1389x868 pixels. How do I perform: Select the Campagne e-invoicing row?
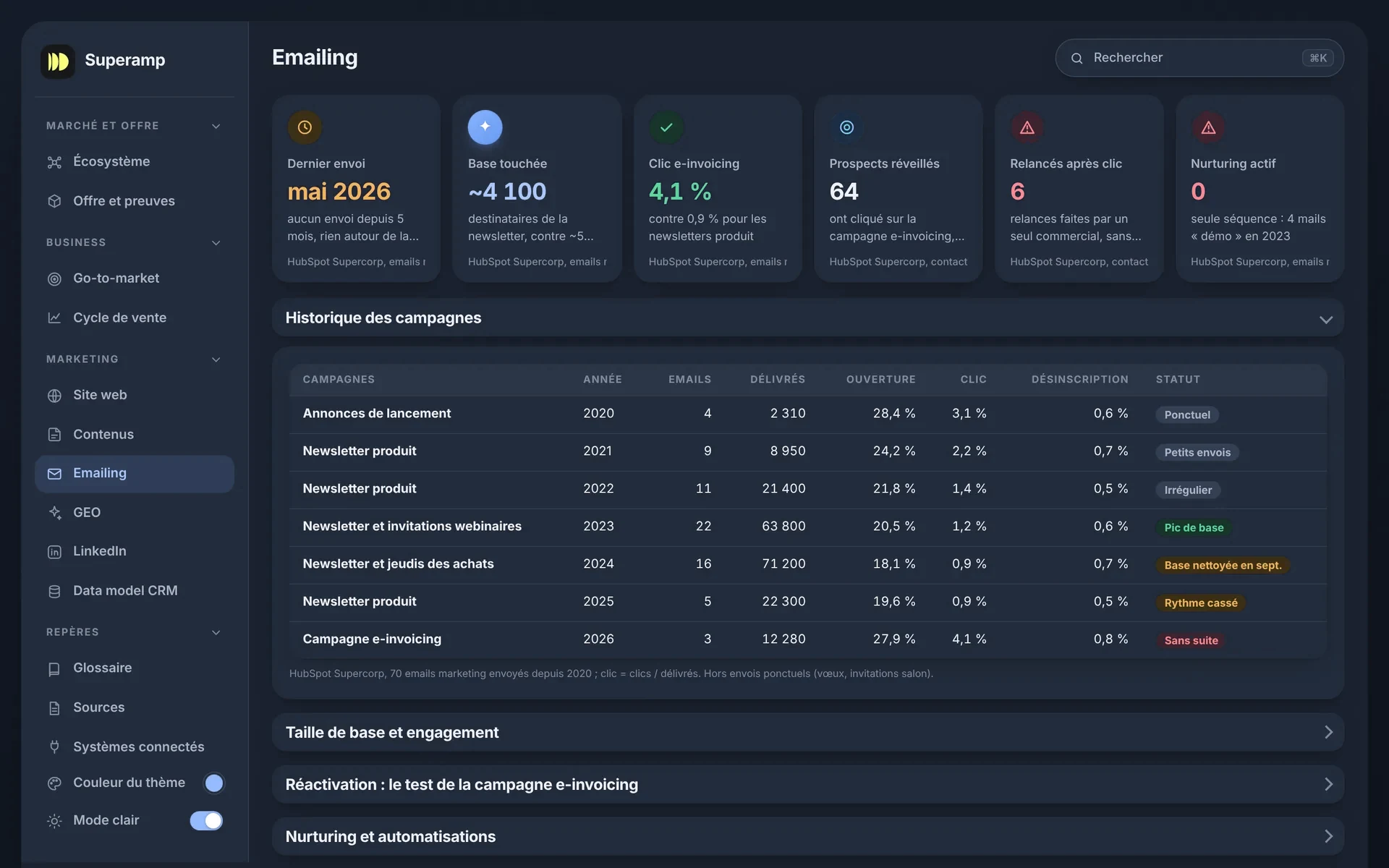[x=807, y=639]
